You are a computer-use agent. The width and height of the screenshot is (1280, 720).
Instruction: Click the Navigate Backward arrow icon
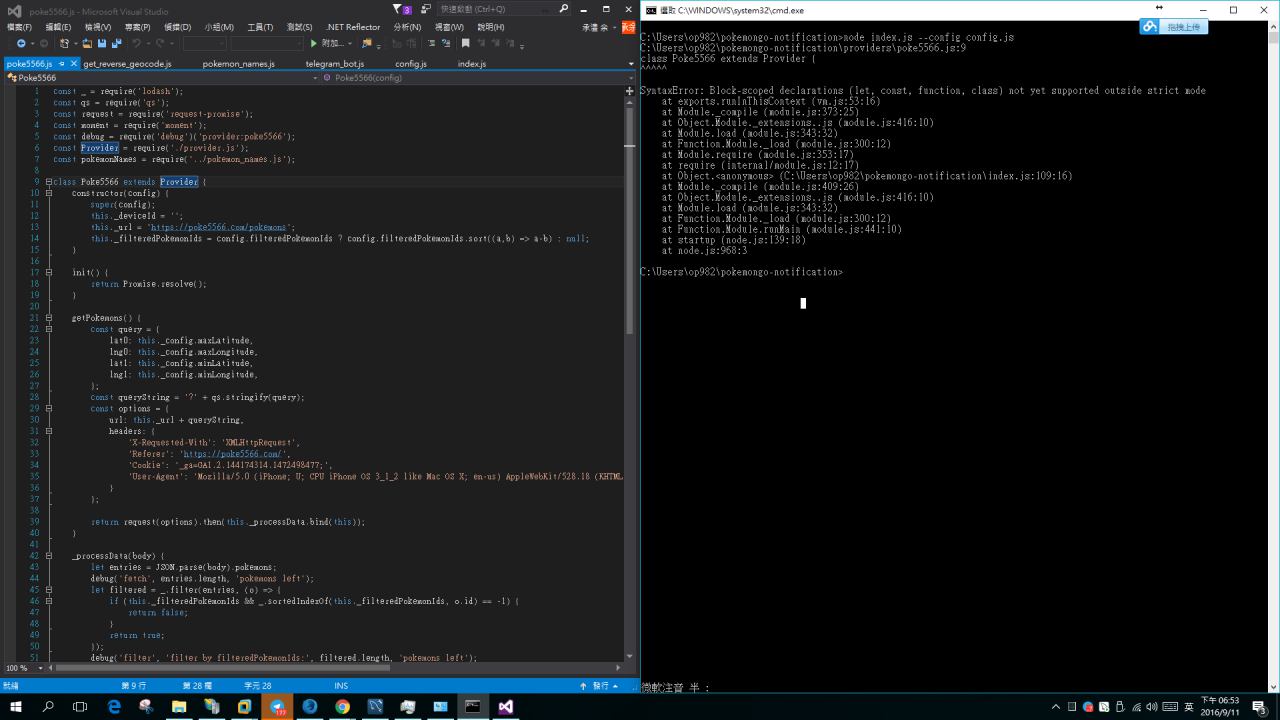(x=20, y=44)
